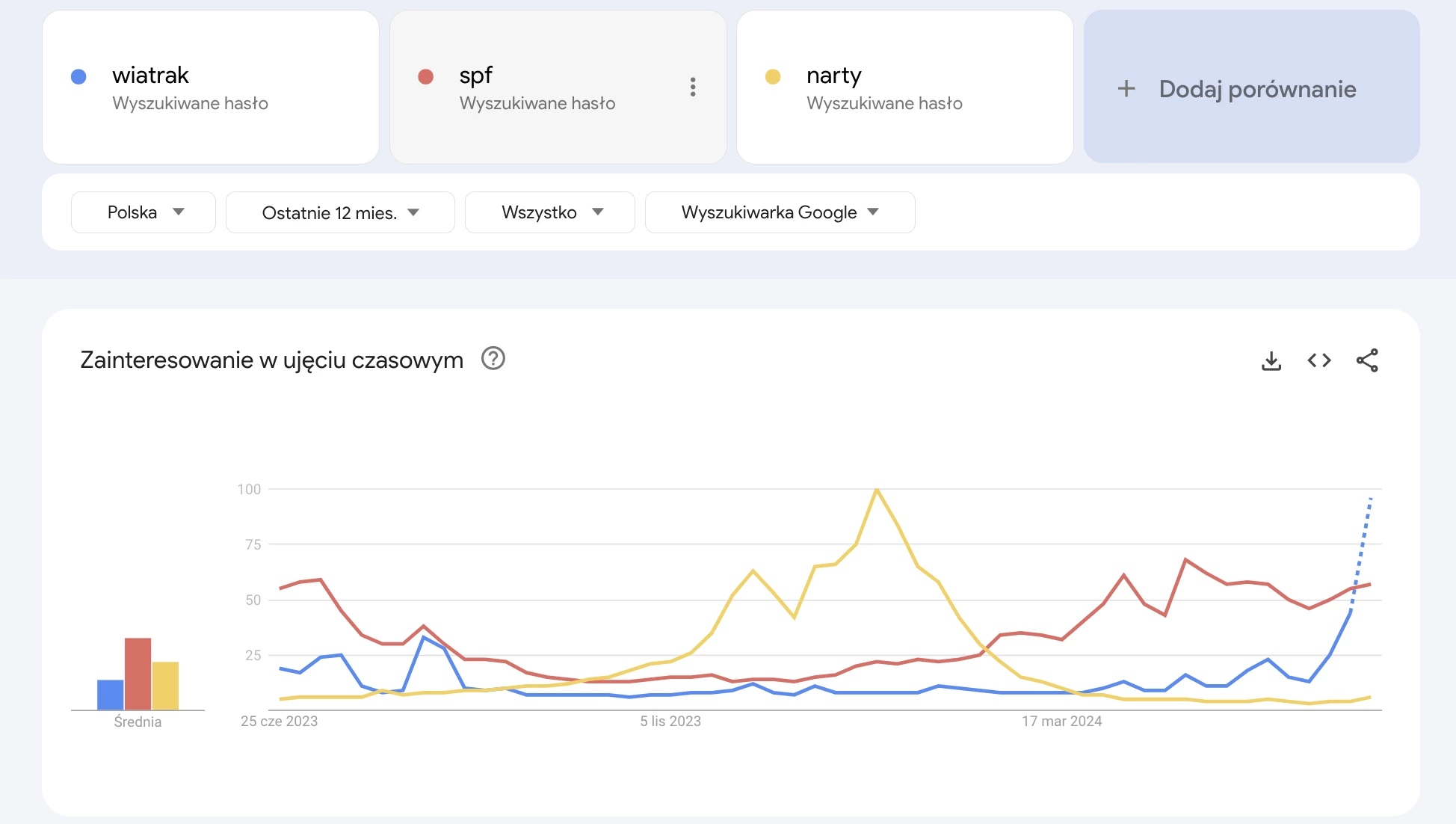This screenshot has height=824, width=1456.
Task: Click the red dot next to spf
Action: (426, 76)
